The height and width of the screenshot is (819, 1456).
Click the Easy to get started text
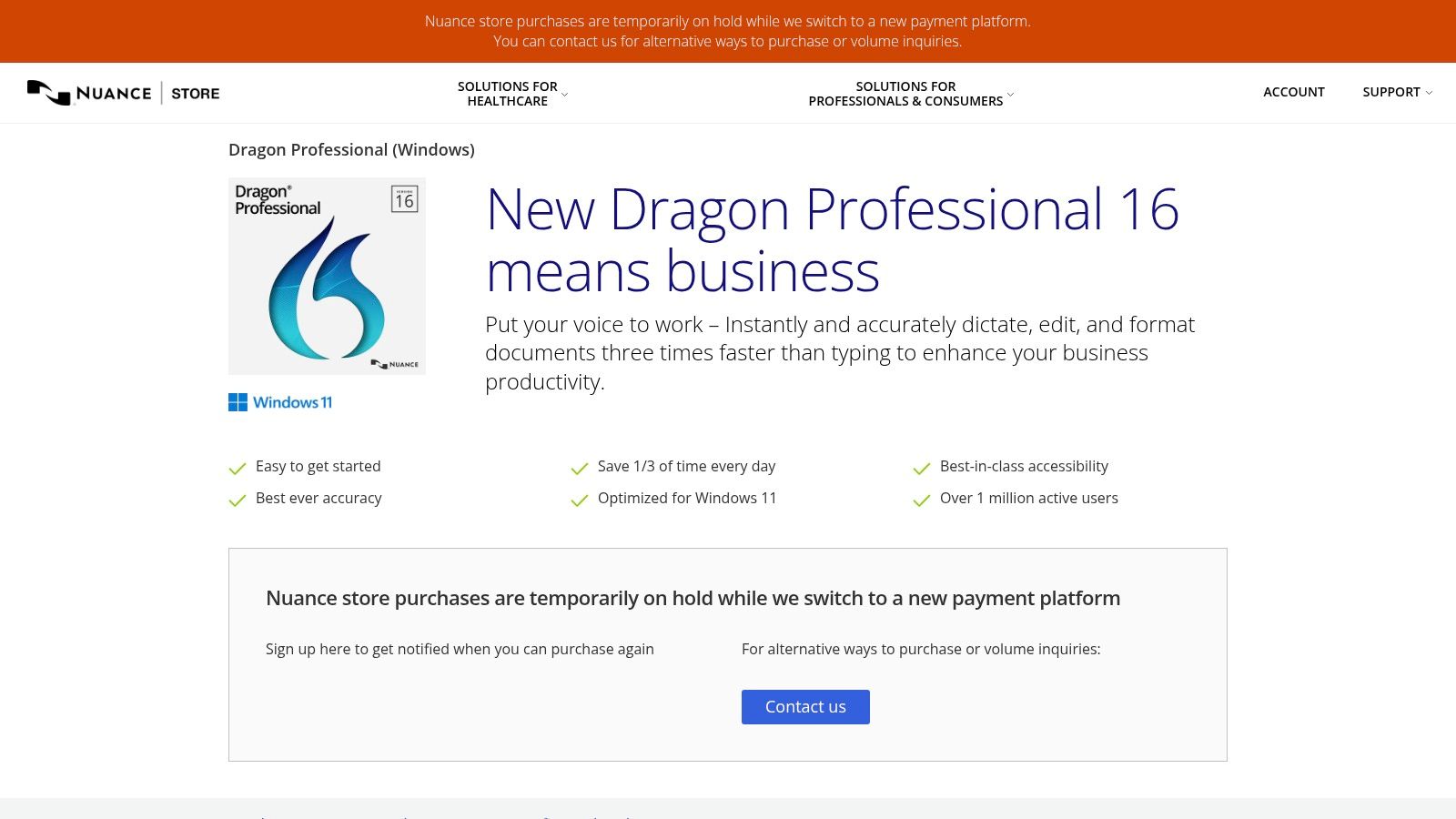[x=318, y=466]
